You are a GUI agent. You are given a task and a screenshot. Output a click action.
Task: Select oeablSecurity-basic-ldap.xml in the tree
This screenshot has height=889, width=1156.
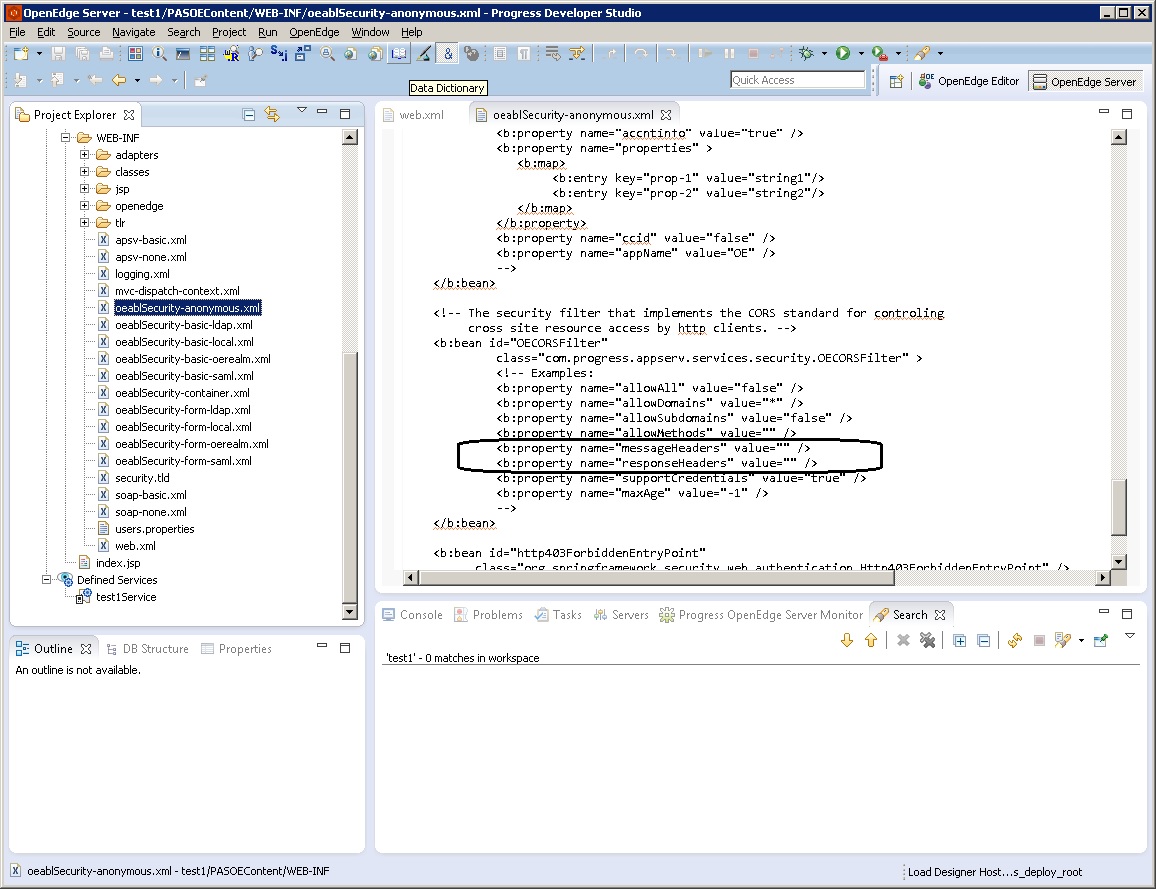coord(184,324)
